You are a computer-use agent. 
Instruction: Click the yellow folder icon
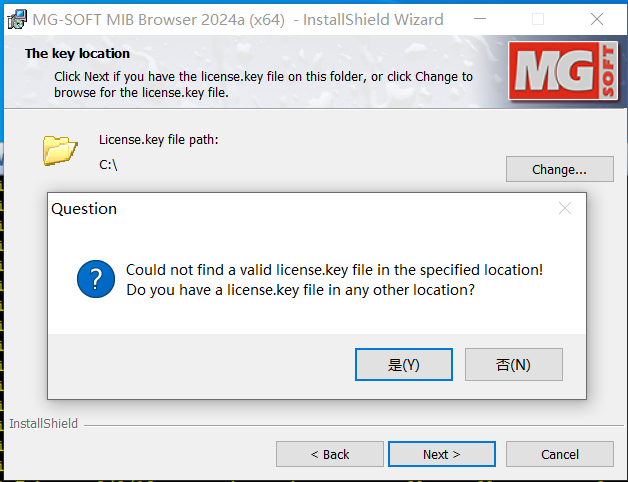pyautogui.click(x=60, y=151)
